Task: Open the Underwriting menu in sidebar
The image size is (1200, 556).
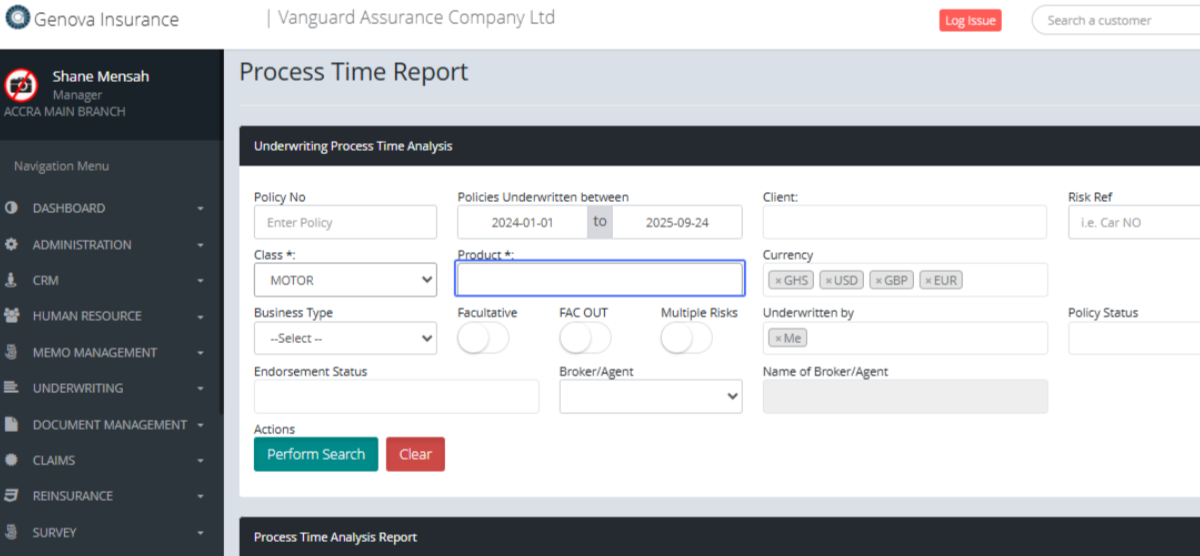Action: (x=78, y=388)
